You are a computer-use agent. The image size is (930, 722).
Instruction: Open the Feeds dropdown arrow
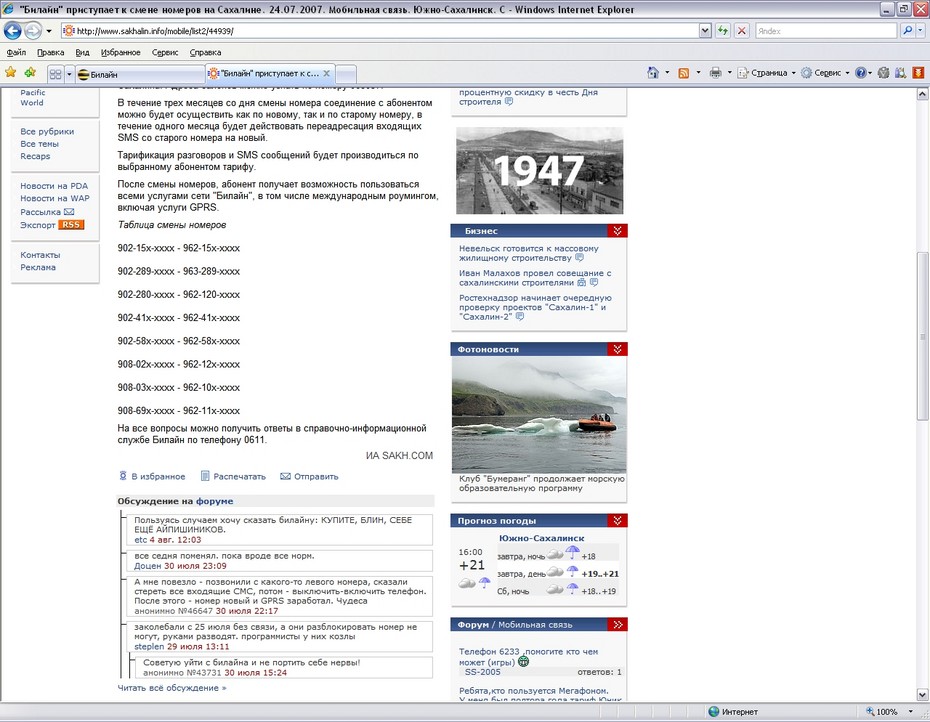click(698, 73)
